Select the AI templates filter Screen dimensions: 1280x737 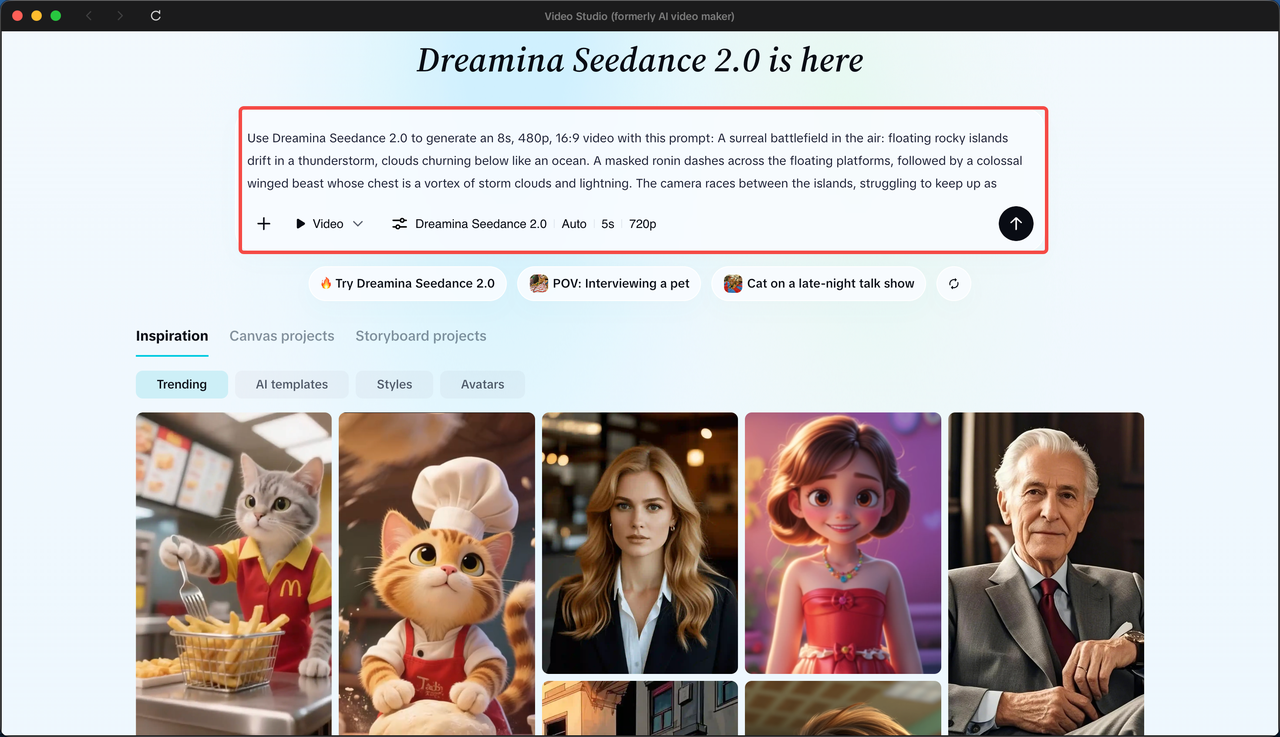tap(292, 384)
